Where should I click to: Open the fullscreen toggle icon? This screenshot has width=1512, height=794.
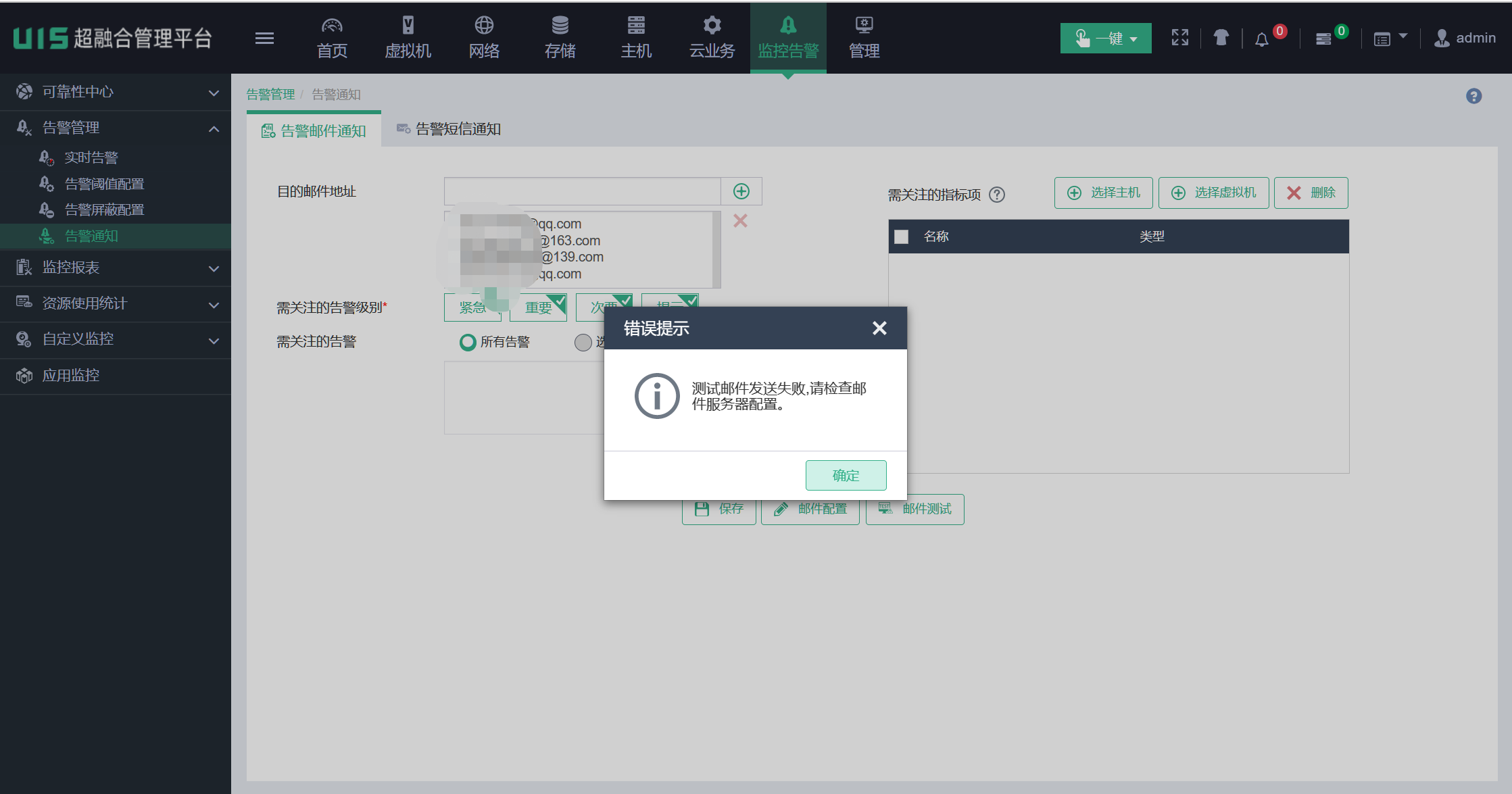(x=1179, y=38)
